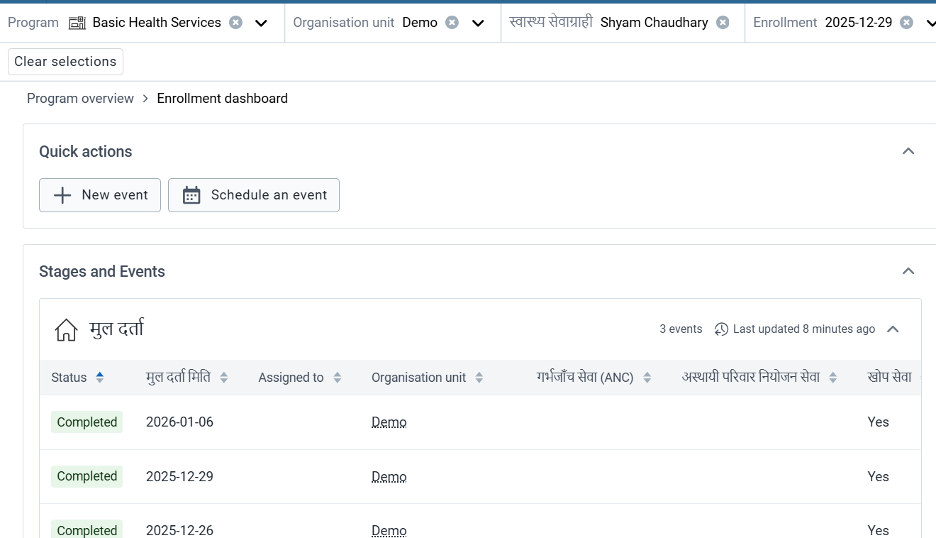The height and width of the screenshot is (538, 936).
Task: Sort by अस्थायी परिवार नियोजन सेवा column
Action: (833, 378)
